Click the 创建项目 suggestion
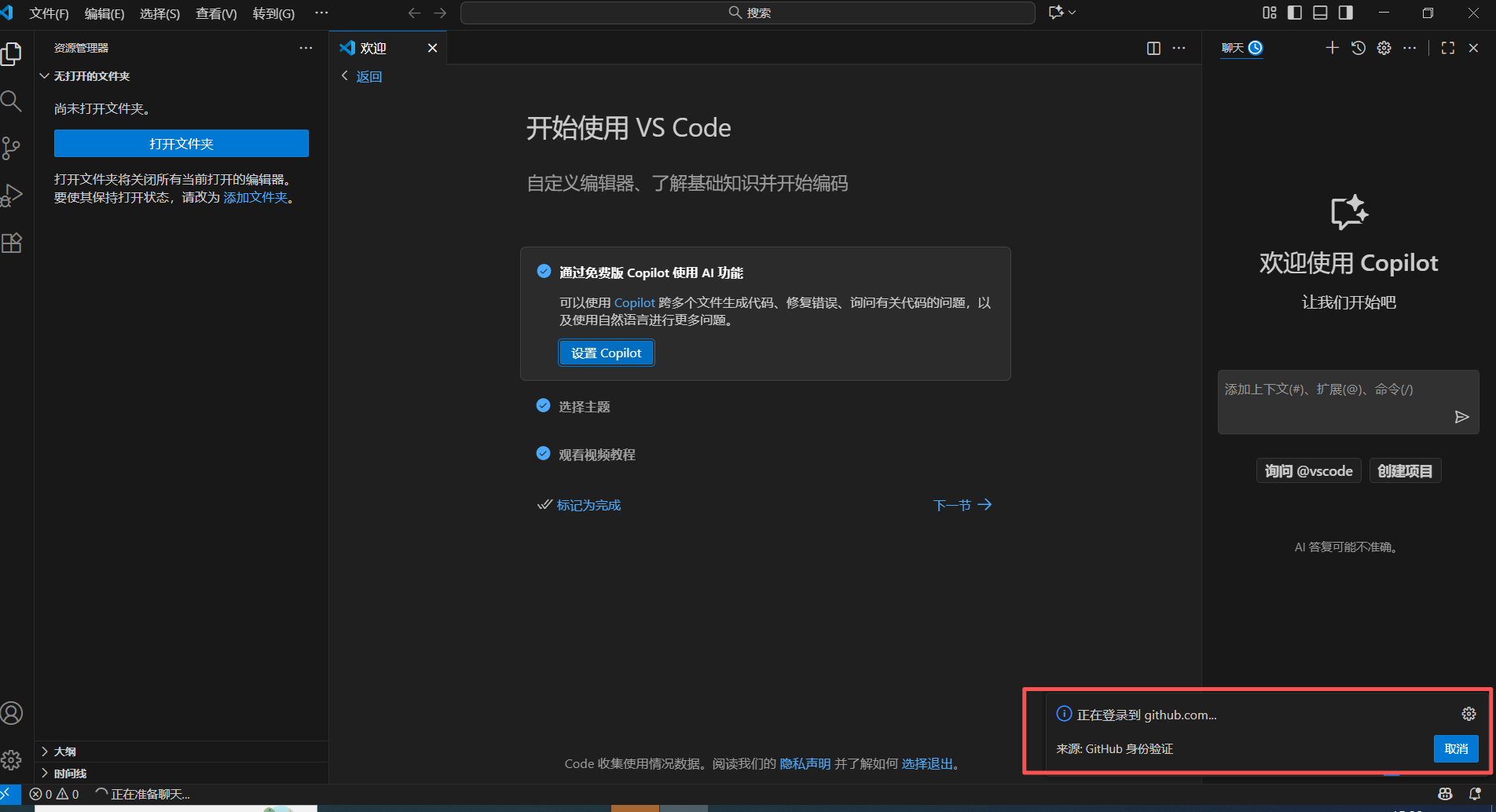Viewport: 1496px width, 812px height. pos(1405,470)
